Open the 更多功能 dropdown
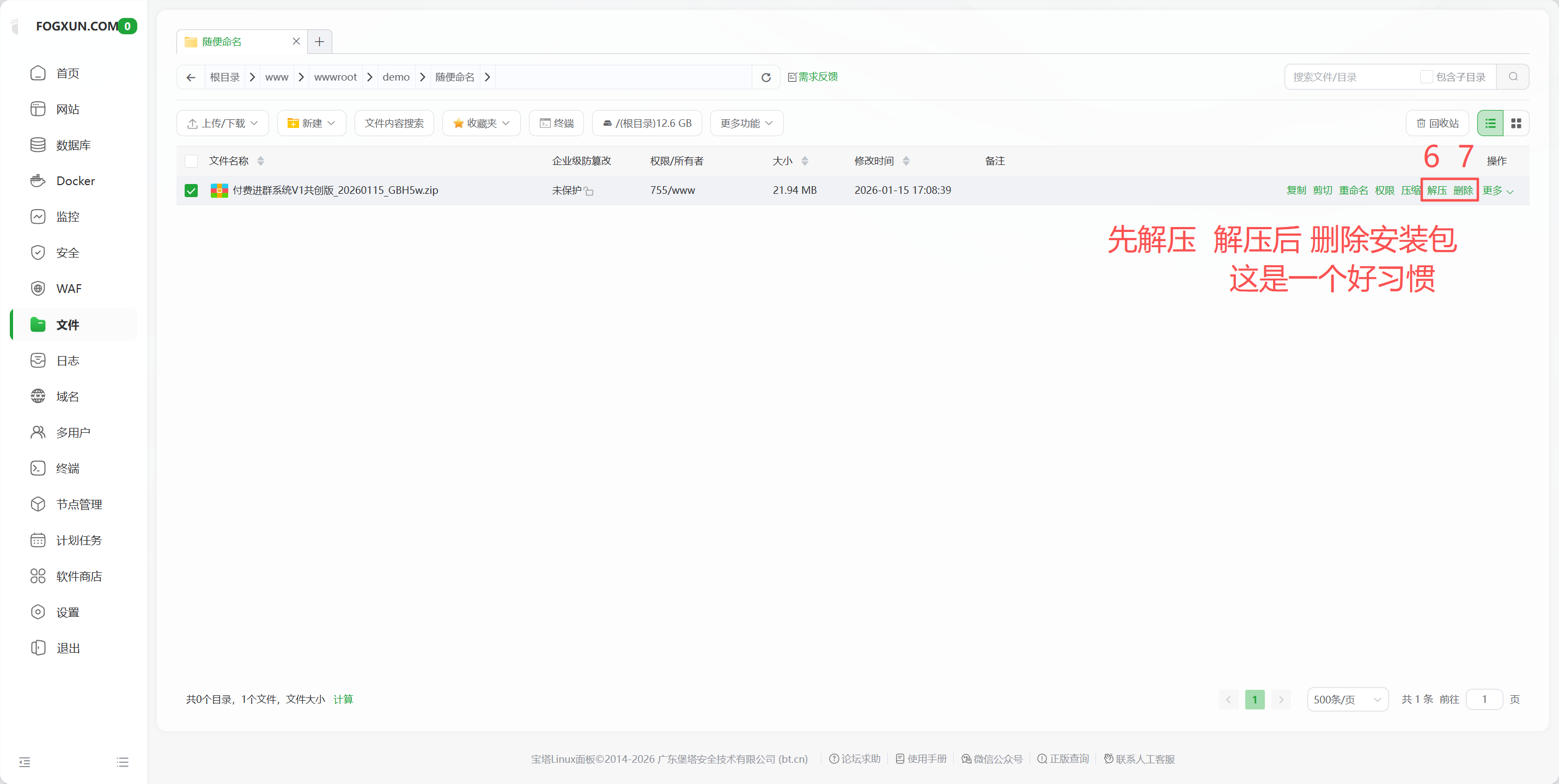Image resolution: width=1559 pixels, height=784 pixels. tap(746, 123)
